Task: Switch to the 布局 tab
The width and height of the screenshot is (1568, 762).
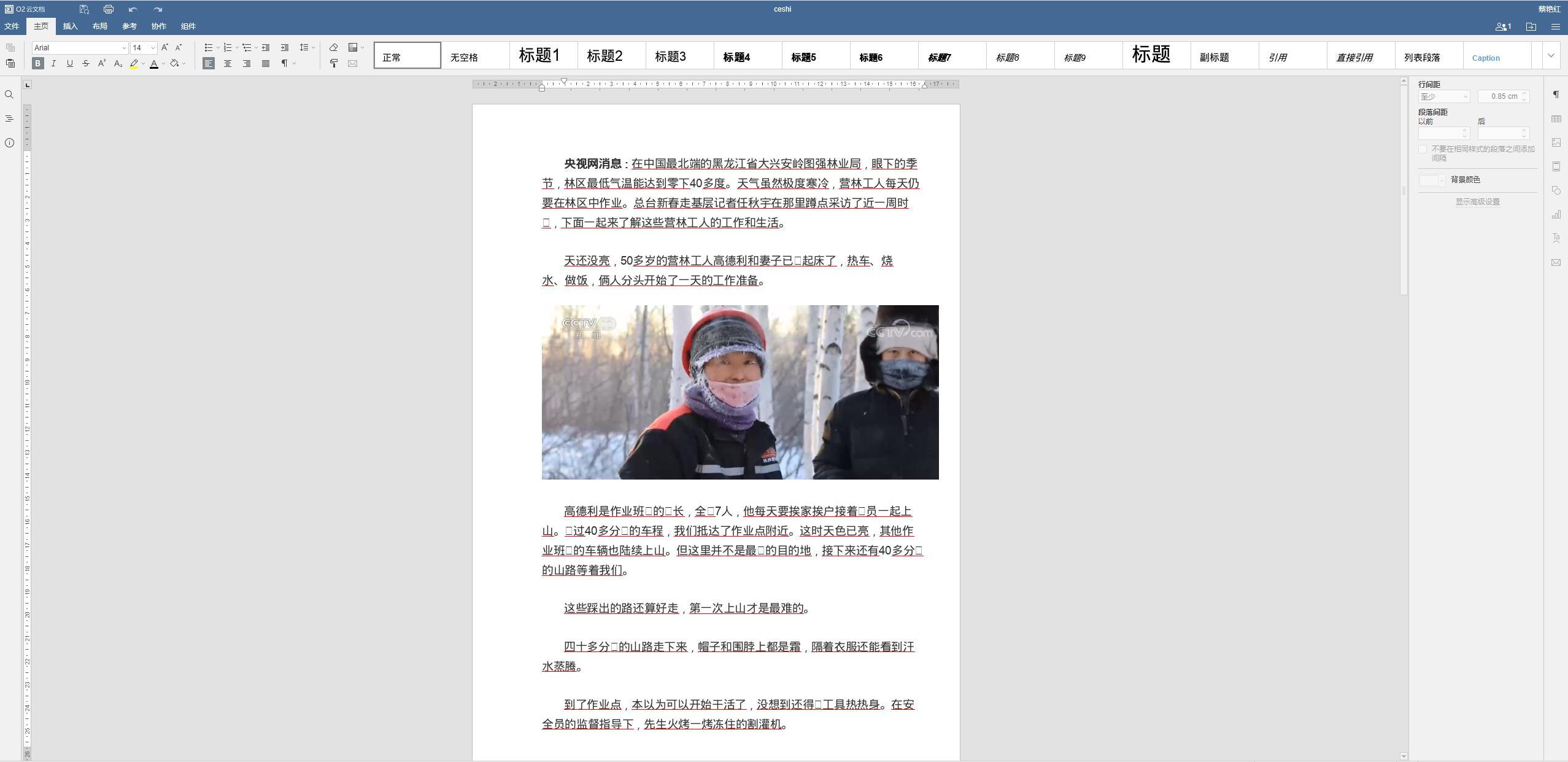Action: click(x=99, y=26)
